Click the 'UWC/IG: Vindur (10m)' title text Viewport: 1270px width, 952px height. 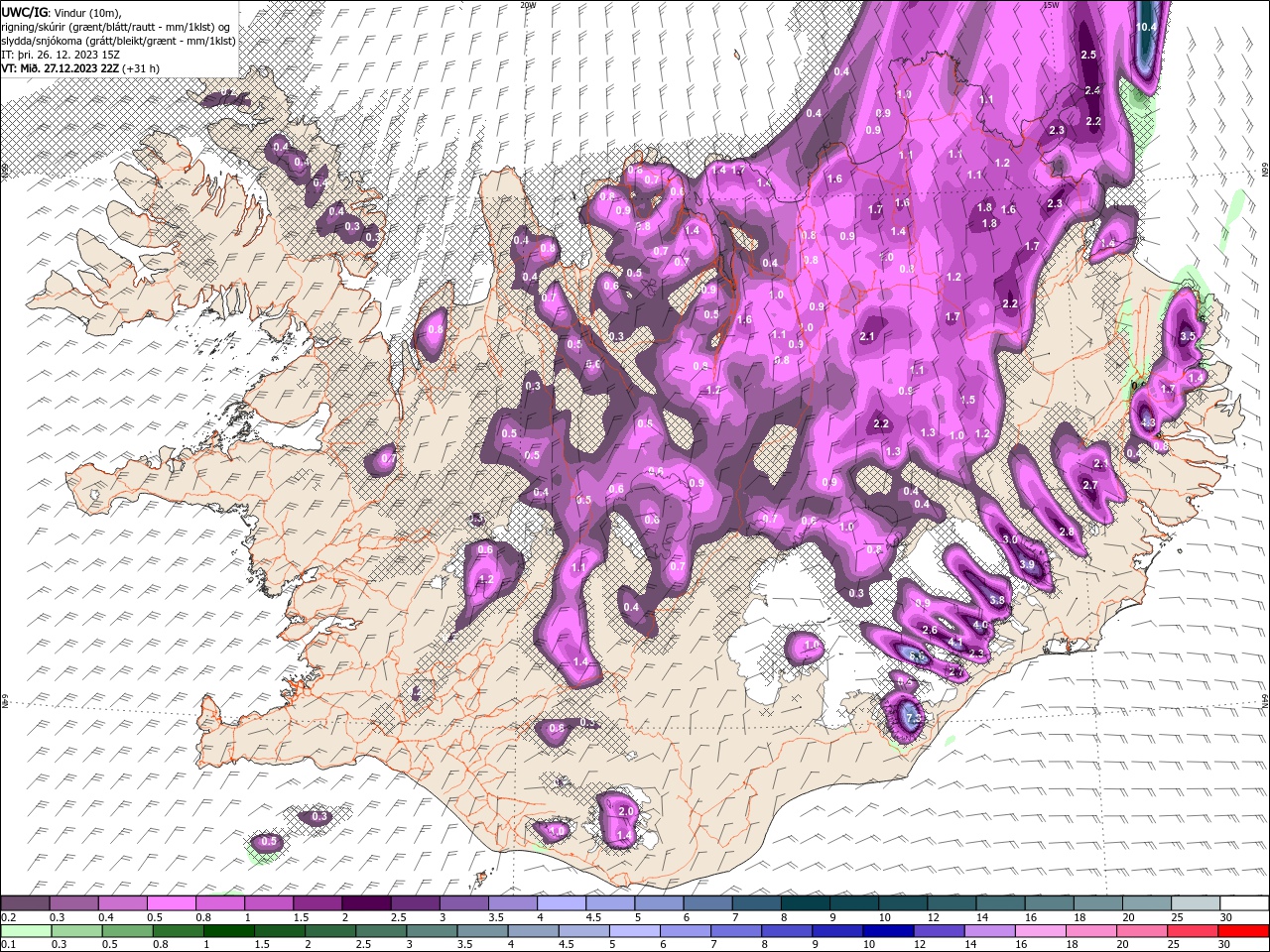pyautogui.click(x=61, y=12)
